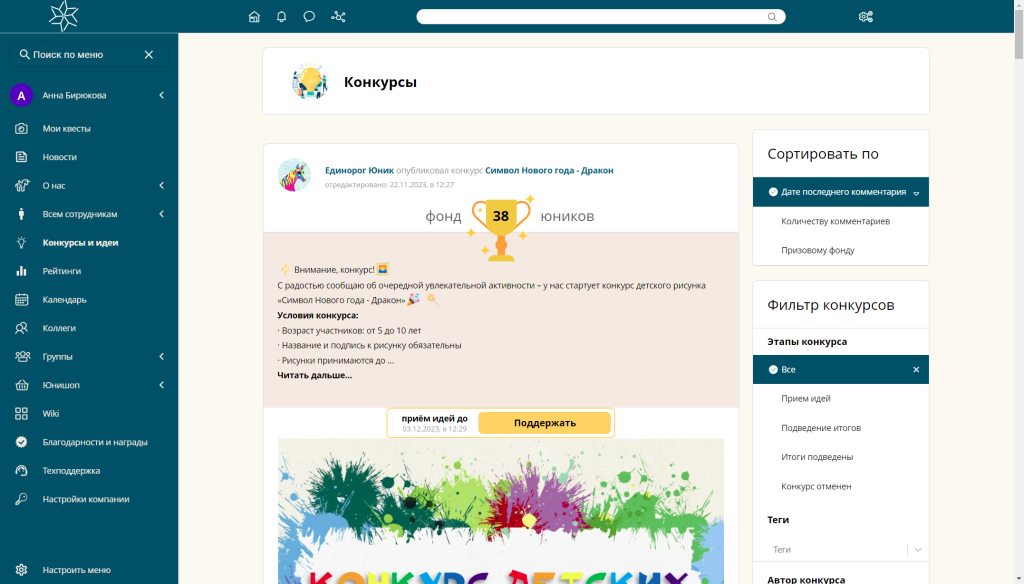This screenshot has width=1024, height=584.
Task: Select sort by Призовому фонду
Action: pyautogui.click(x=818, y=250)
